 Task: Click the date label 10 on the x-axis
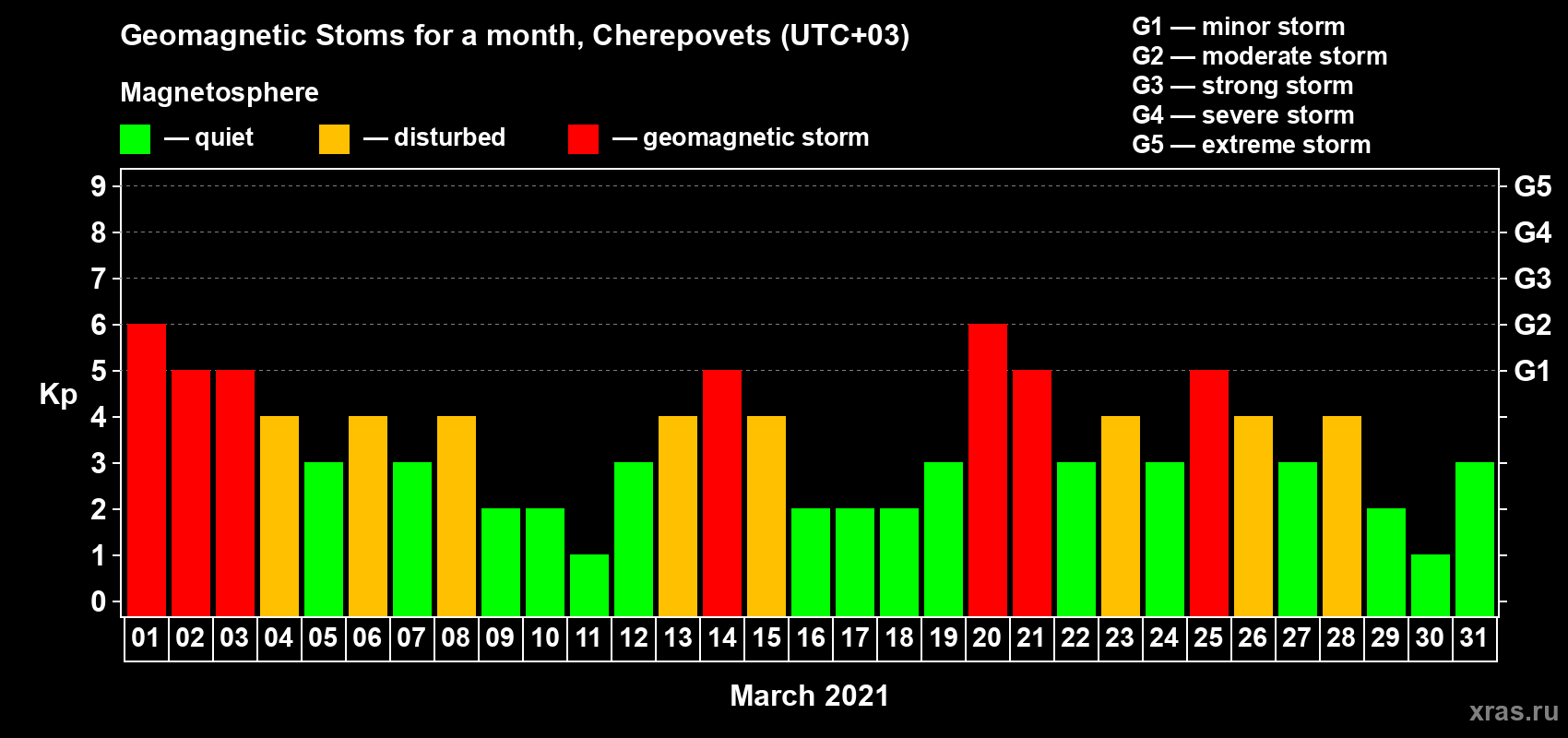coord(545,638)
